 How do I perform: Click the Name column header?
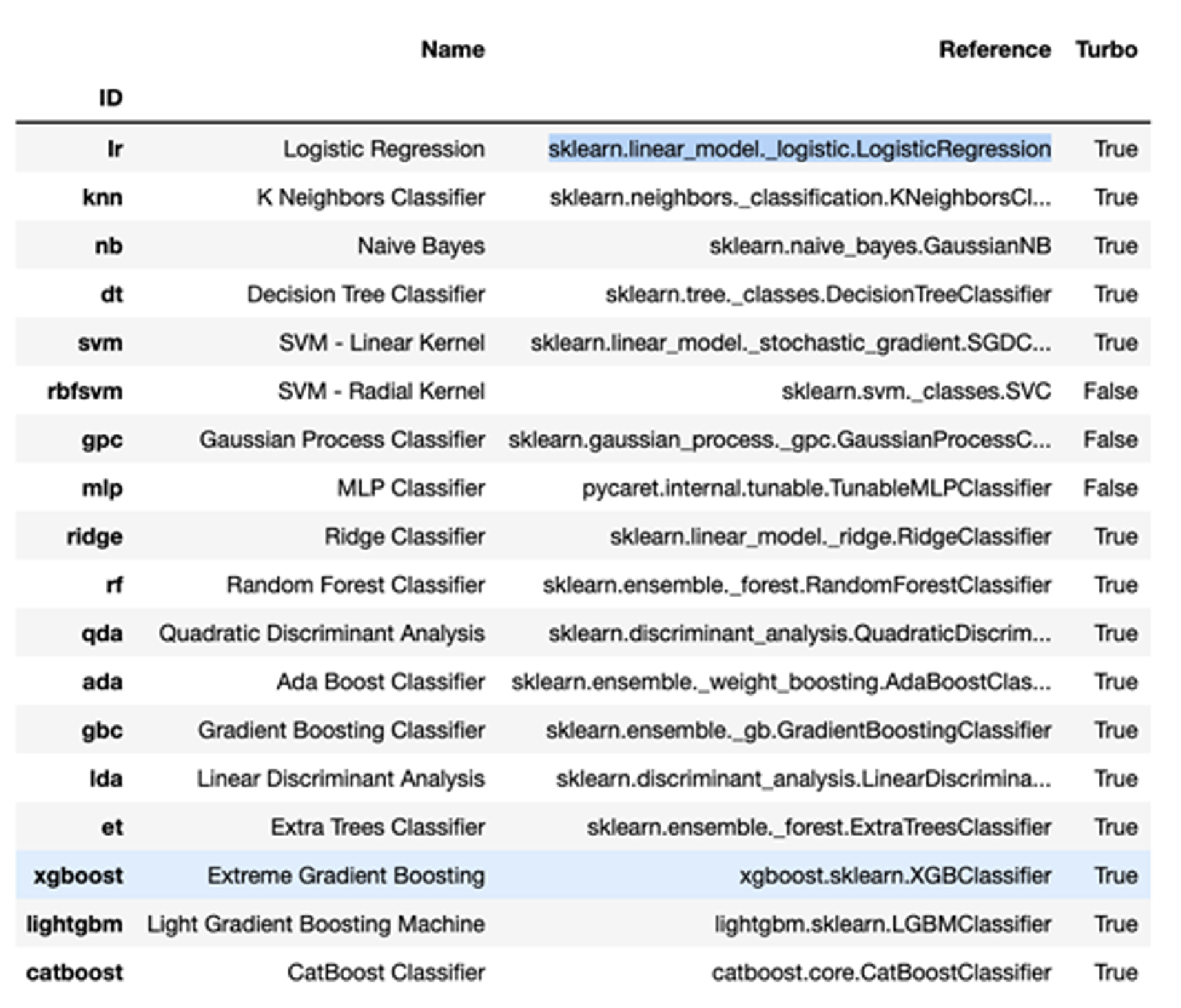pos(453,50)
